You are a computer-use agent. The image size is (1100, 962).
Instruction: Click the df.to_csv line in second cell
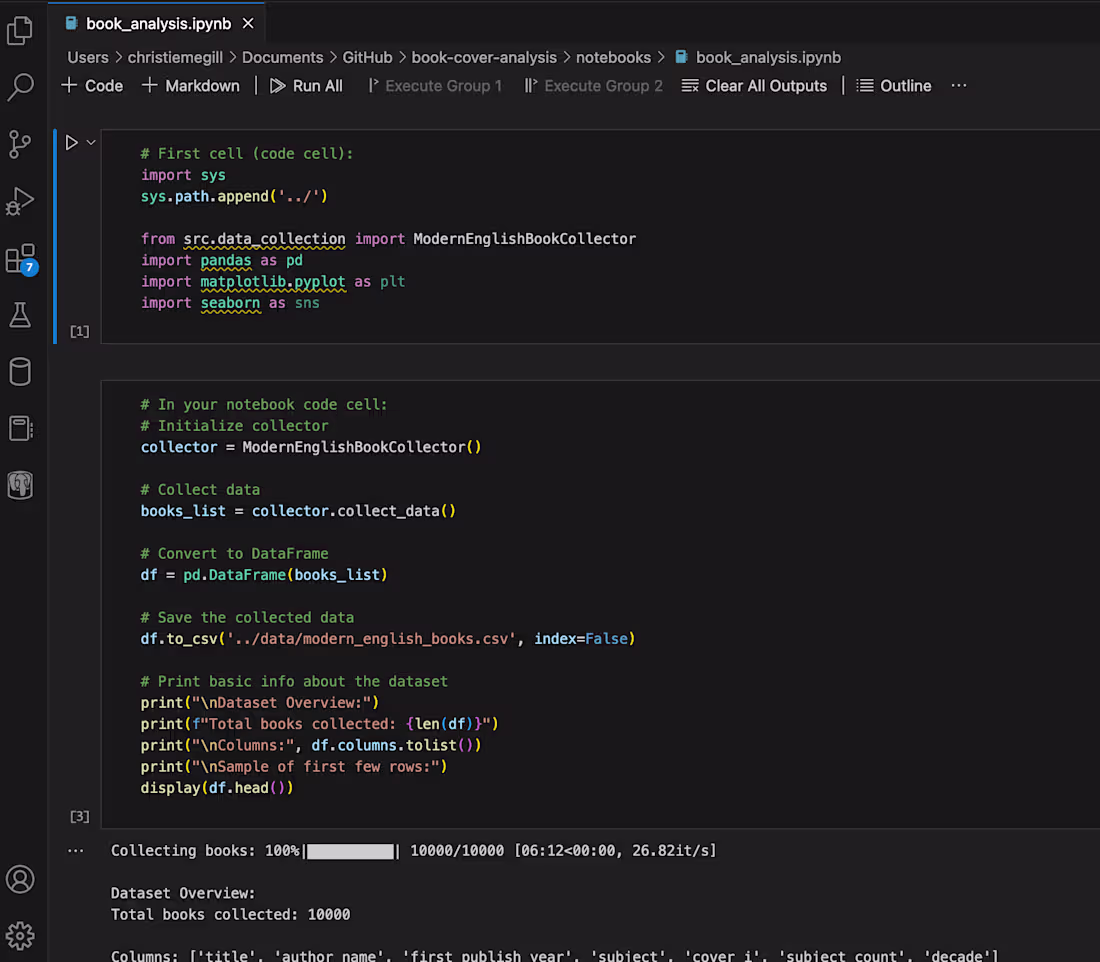388,639
